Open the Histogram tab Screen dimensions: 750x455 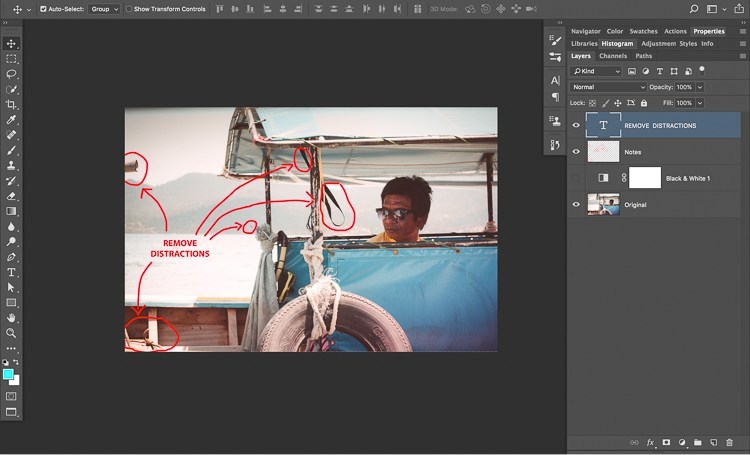coord(617,44)
